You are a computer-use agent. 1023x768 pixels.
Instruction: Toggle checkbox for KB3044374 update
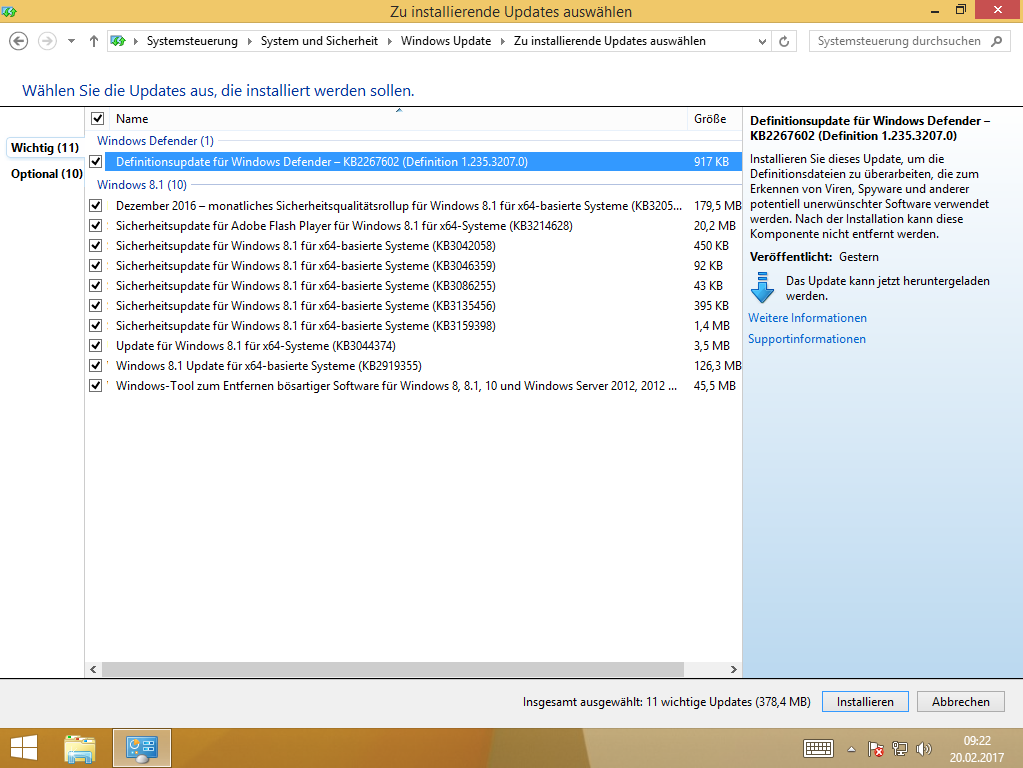(x=96, y=346)
